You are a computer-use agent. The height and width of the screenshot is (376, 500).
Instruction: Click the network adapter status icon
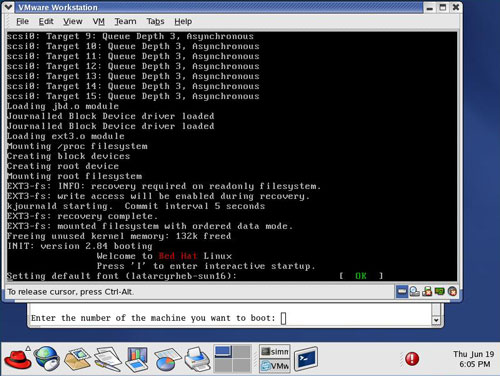coord(440,292)
